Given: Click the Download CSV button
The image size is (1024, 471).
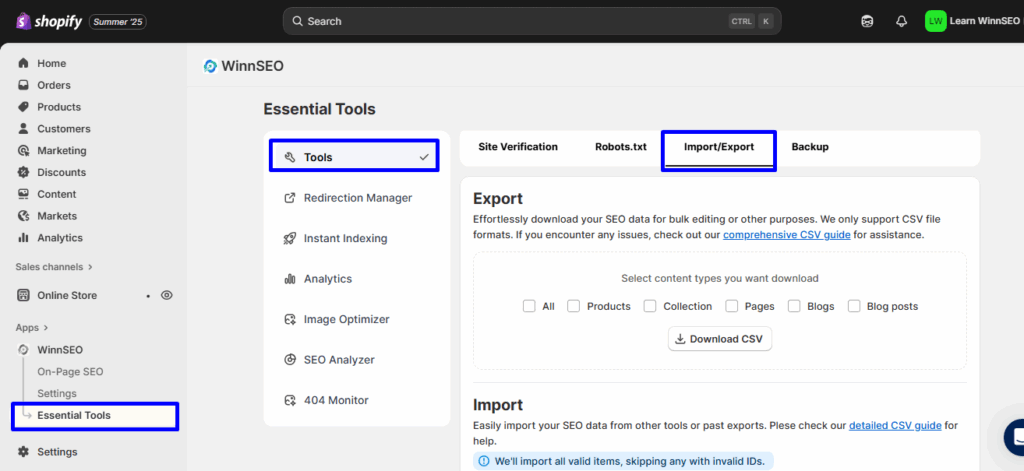Looking at the screenshot, I should [x=720, y=339].
